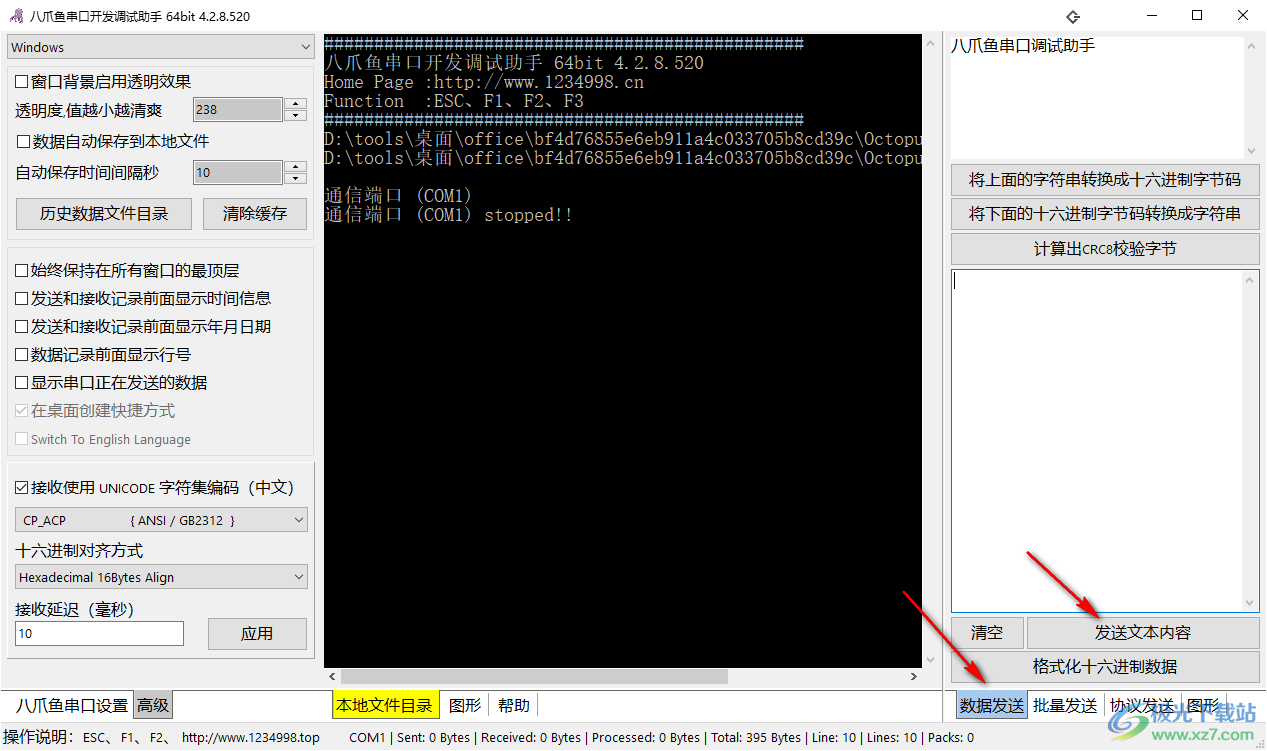This screenshot has height=751, width=1267.
Task: Switch to 本地文件目录 tab
Action: click(x=386, y=705)
